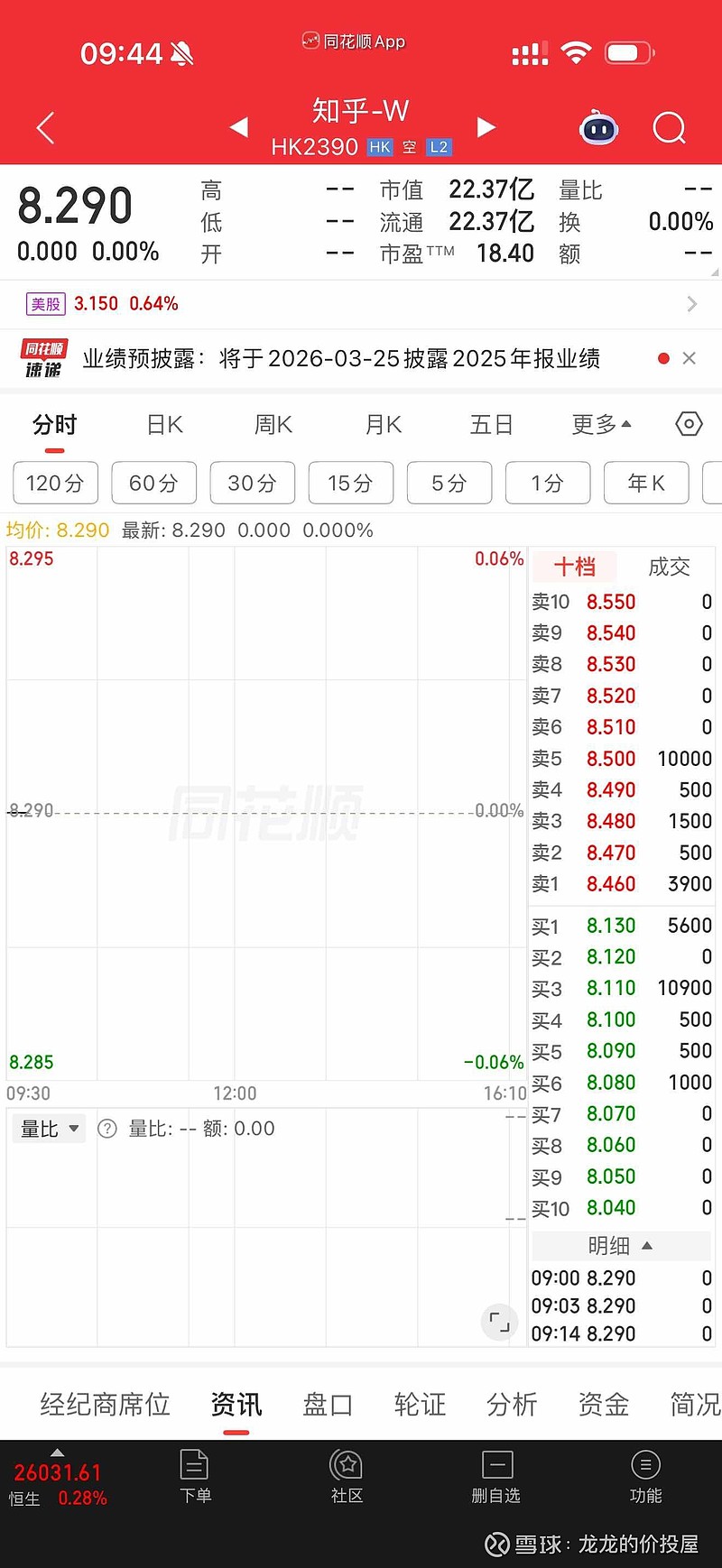Screen dimensions: 722x1568
Task: Tap earnings disclosure announcement text
Action: click(x=341, y=358)
